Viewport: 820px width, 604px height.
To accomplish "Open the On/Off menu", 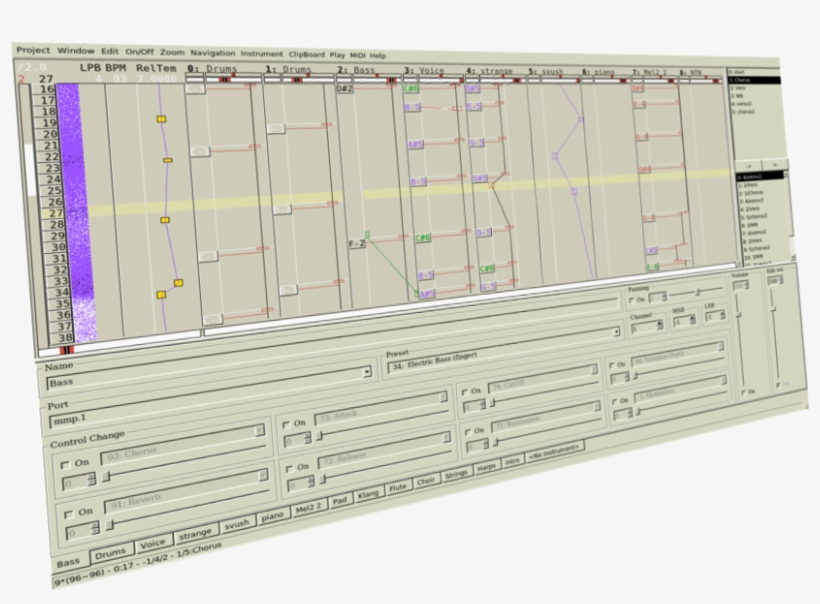I will [x=139, y=52].
